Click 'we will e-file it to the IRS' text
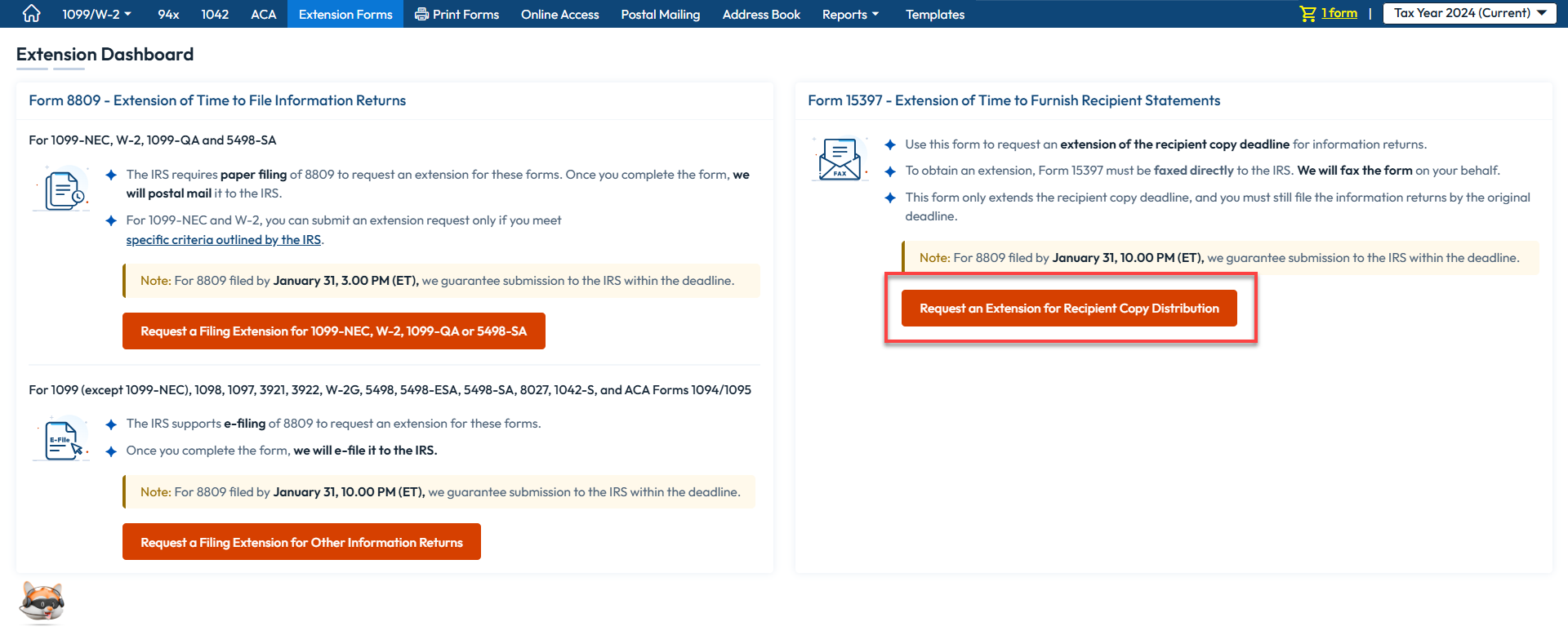1568x644 pixels. pos(365,451)
